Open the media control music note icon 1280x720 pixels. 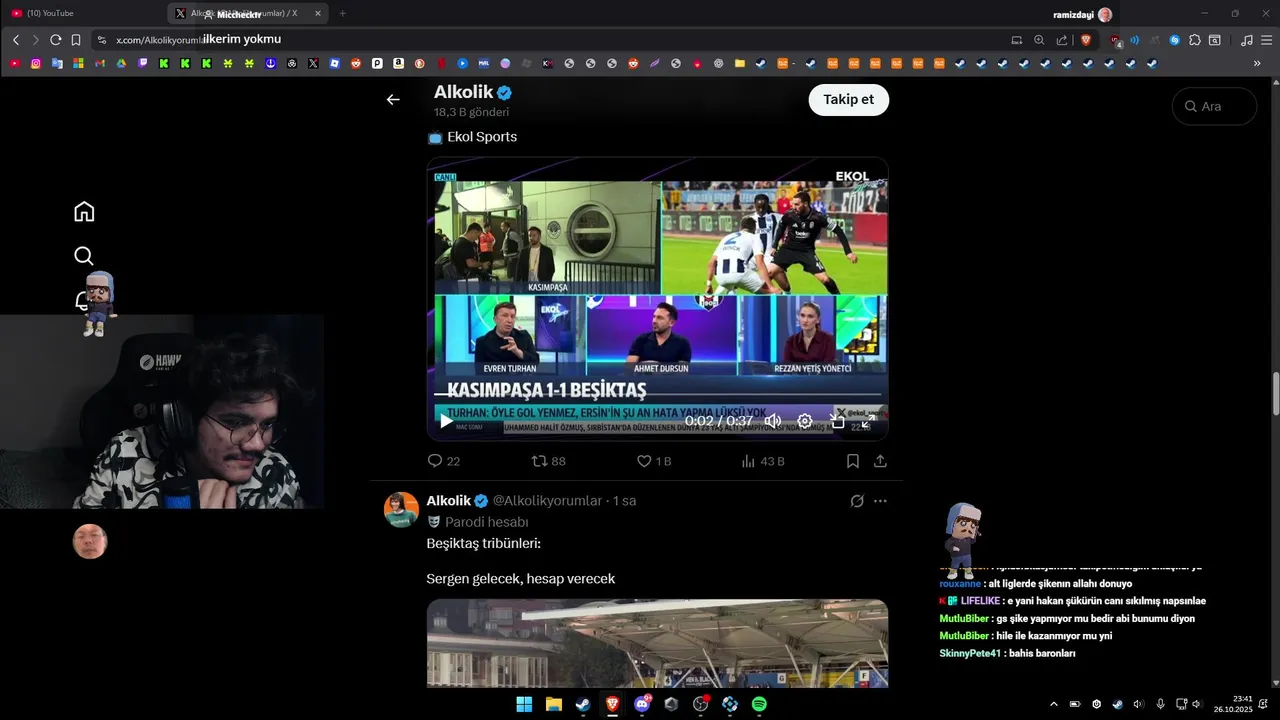pyautogui.click(x=1246, y=40)
